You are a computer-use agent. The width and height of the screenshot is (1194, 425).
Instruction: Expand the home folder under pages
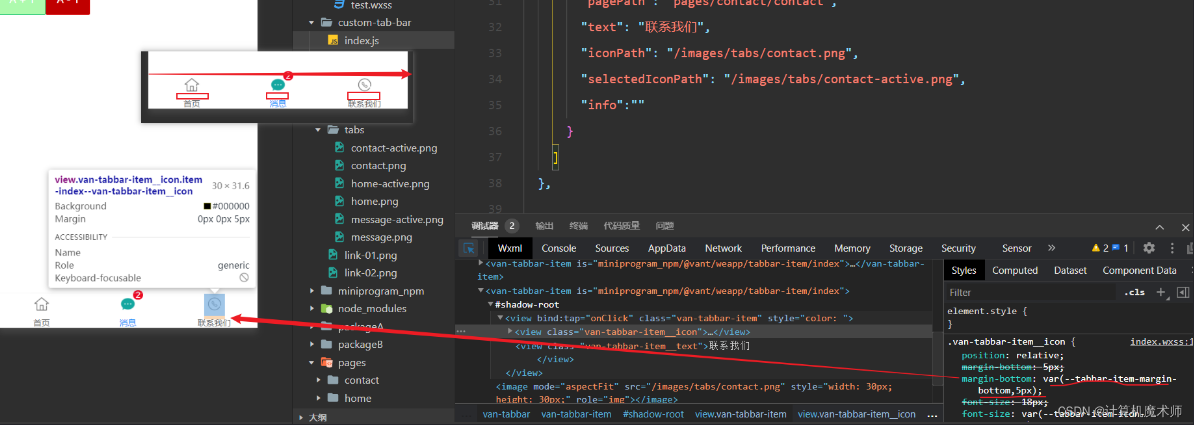point(318,398)
